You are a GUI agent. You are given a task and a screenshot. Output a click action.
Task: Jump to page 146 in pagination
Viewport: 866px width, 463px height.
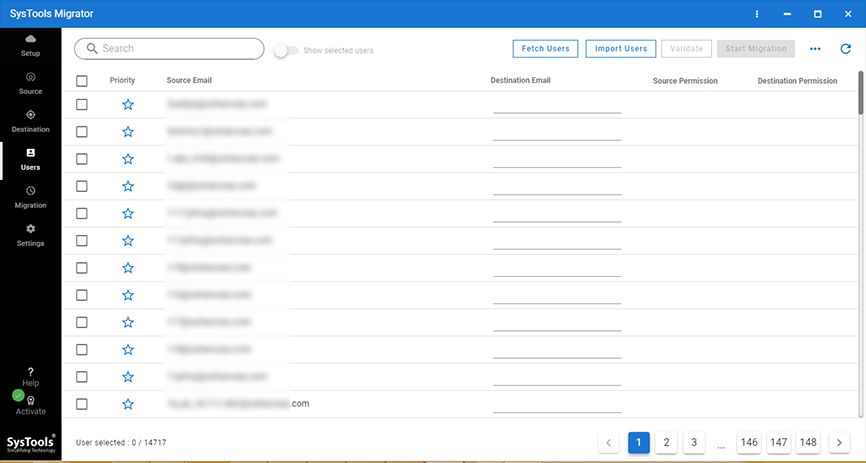pos(749,443)
